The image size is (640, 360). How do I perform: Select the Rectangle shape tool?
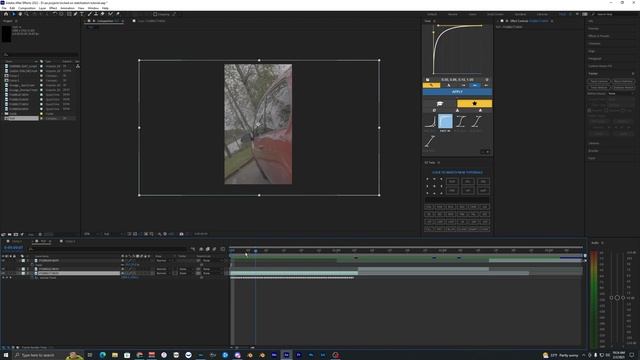pos(69,14)
